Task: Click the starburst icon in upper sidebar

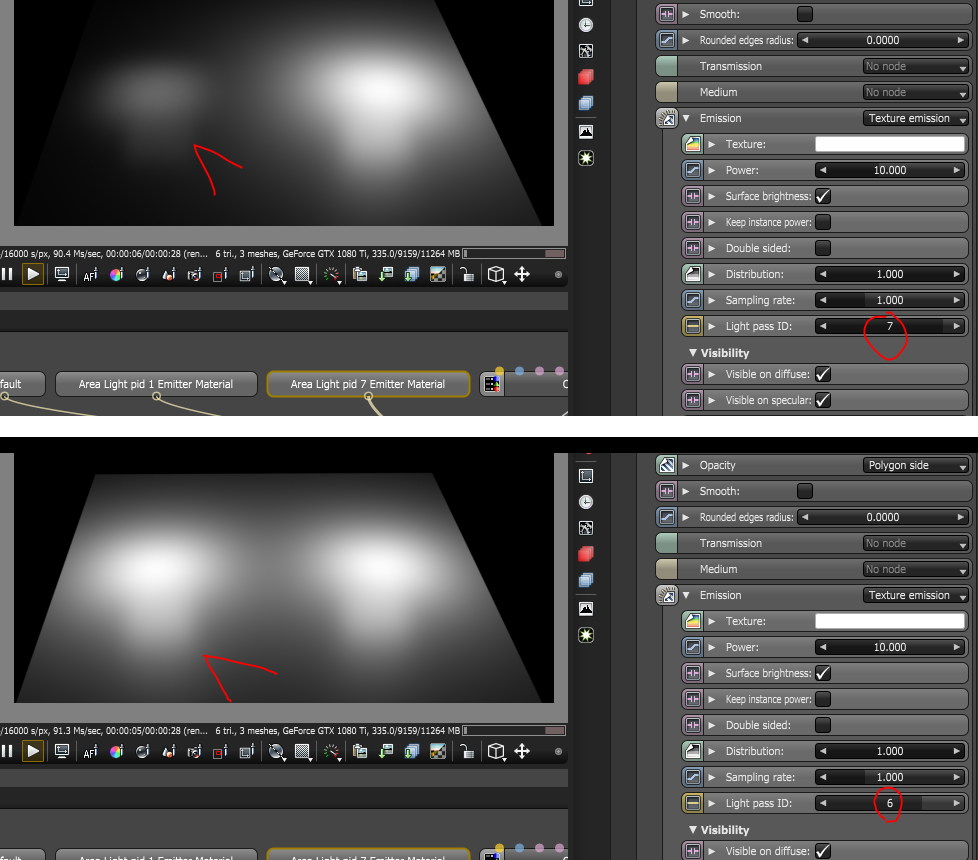Action: [586, 158]
